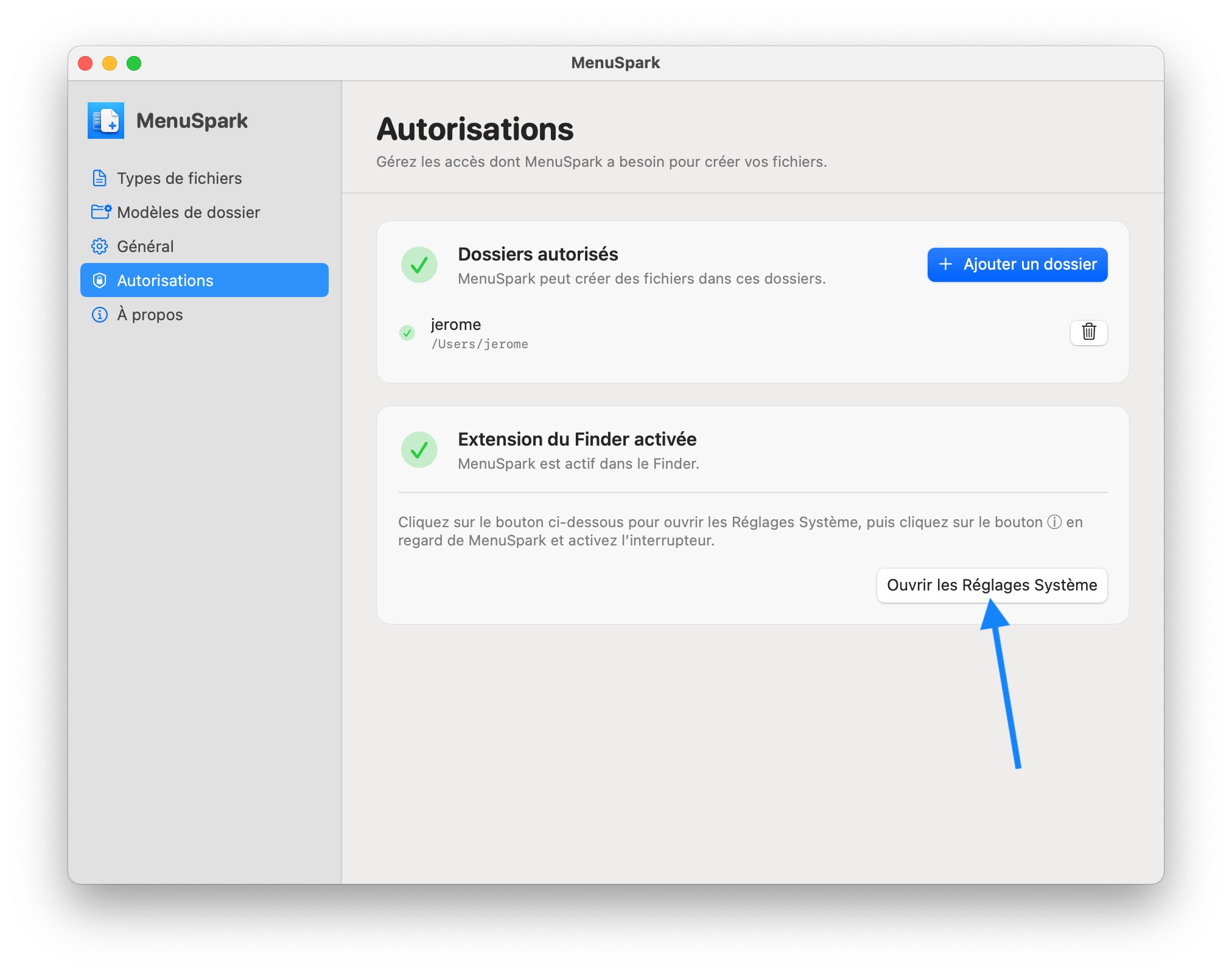The width and height of the screenshot is (1232, 974).
Task: Click 'MenuSpark peut créer des fichiers' description
Action: [x=642, y=279]
